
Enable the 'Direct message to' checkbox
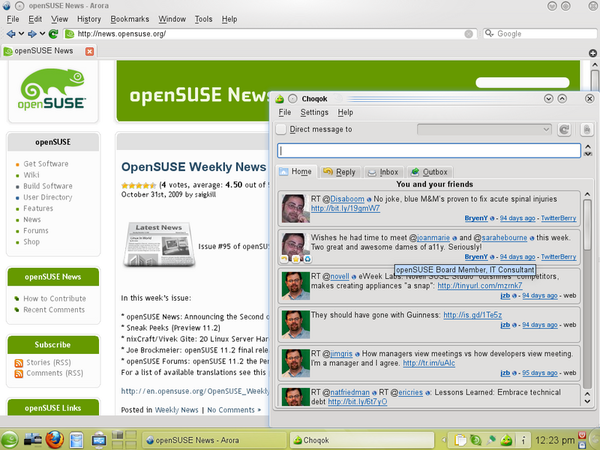(x=281, y=129)
